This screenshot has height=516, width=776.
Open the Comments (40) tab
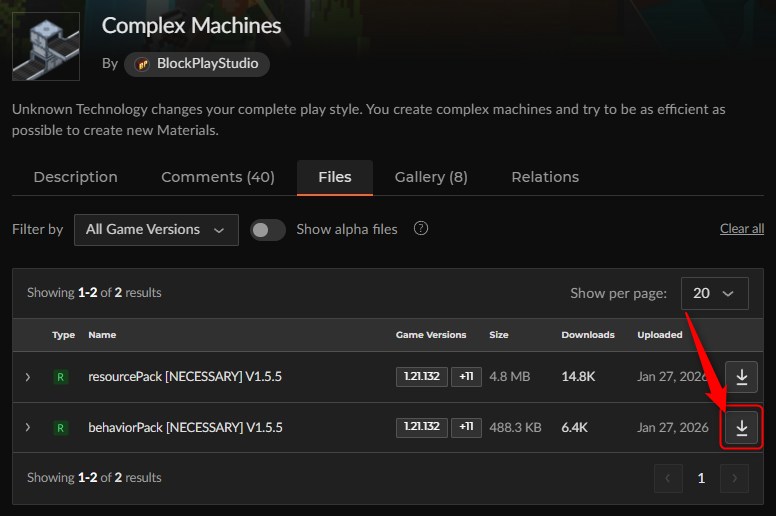[218, 177]
